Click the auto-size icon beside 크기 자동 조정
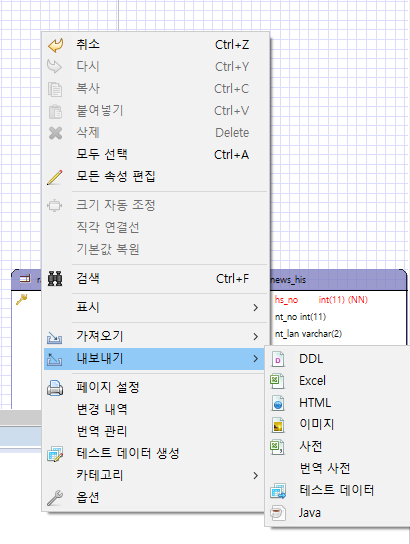 54,205
